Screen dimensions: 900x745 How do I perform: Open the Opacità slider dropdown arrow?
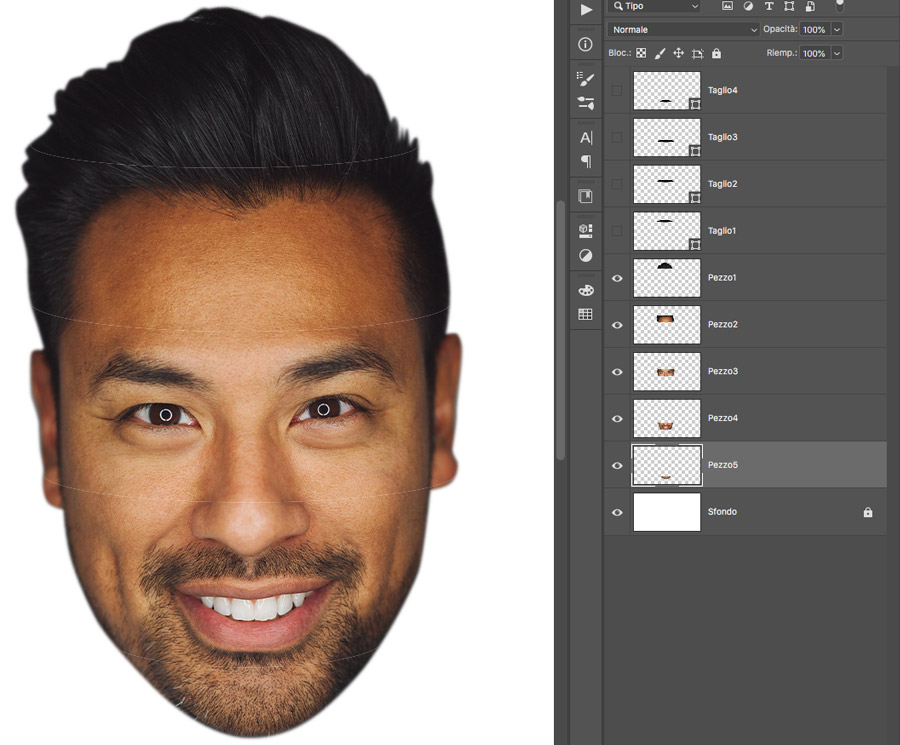tap(837, 29)
